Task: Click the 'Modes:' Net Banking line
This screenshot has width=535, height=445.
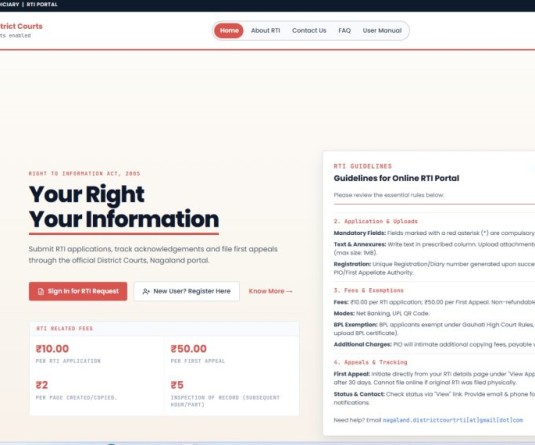Action: click(x=381, y=313)
